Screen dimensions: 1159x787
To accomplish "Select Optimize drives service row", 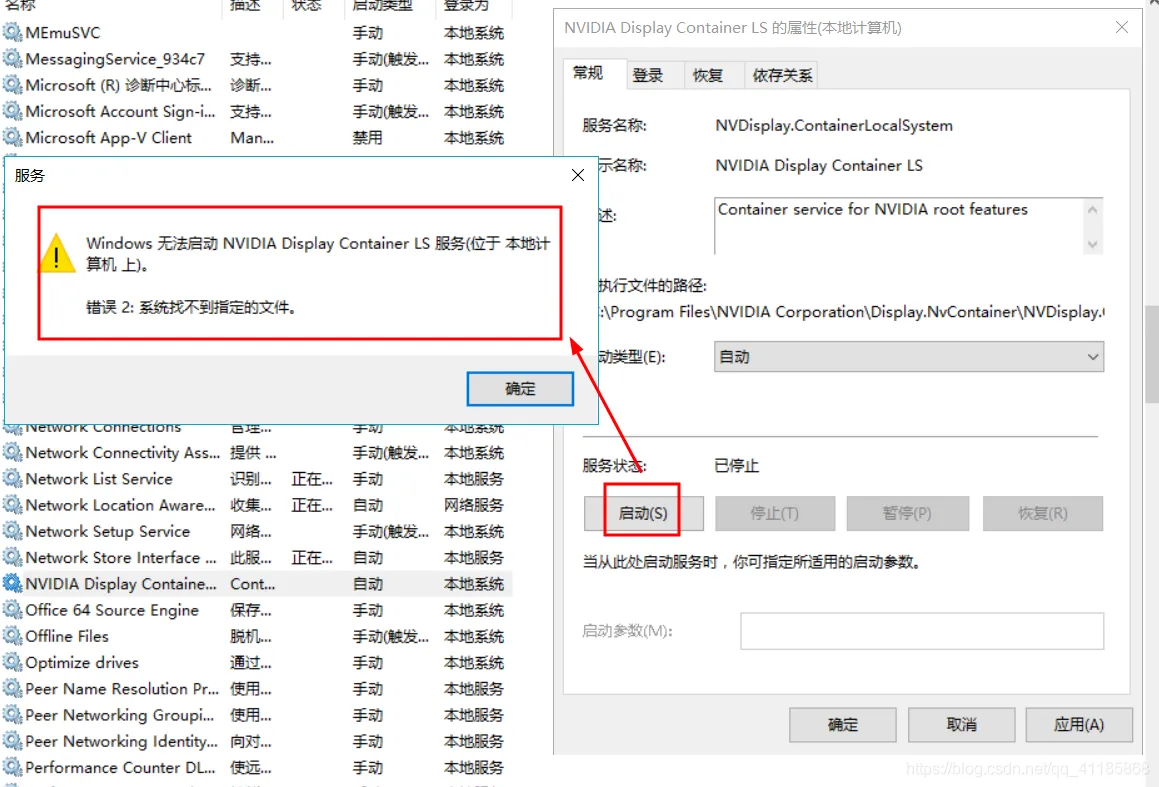I will 256,662.
